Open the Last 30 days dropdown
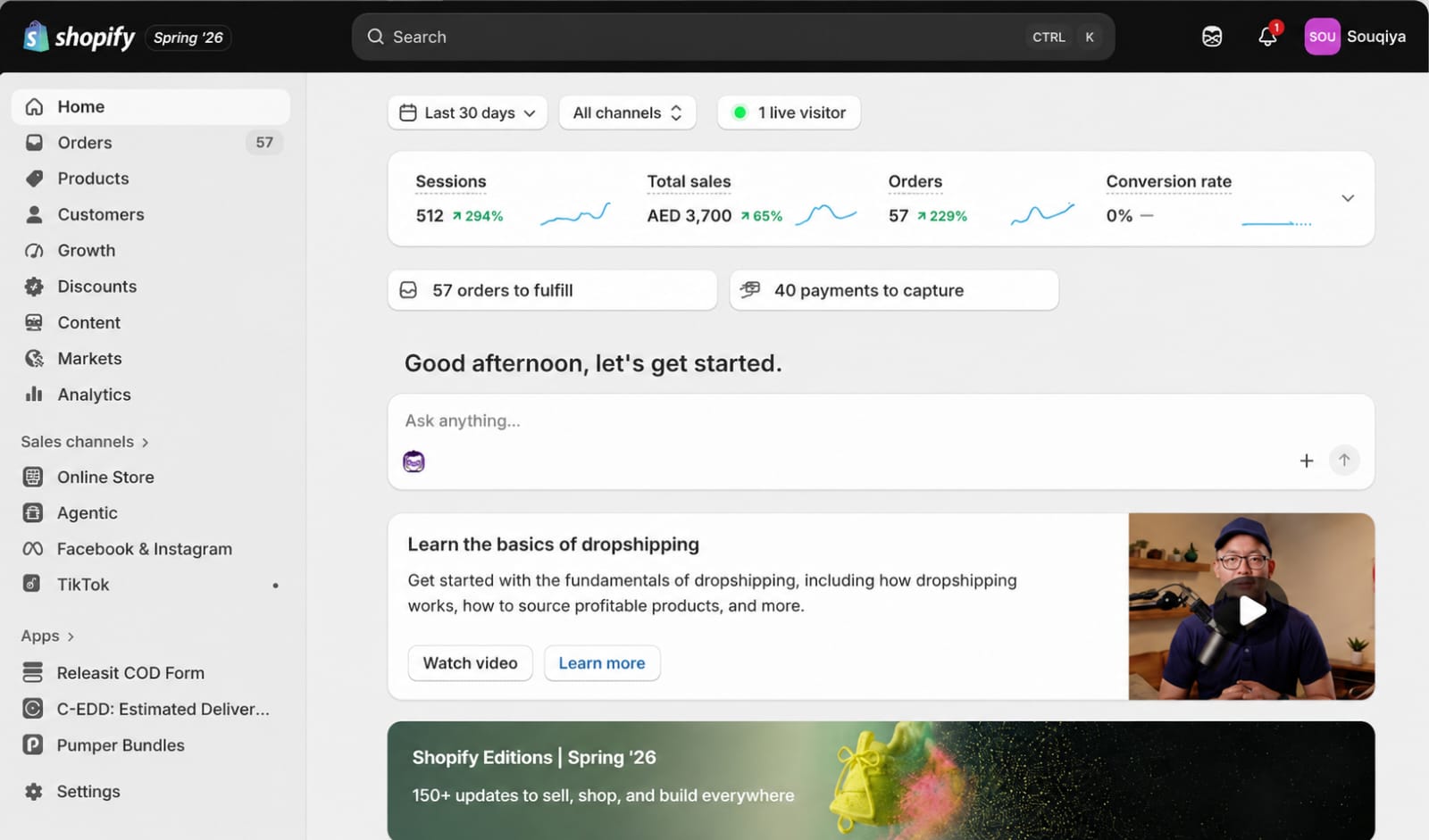This screenshot has width=1429, height=840. point(467,112)
